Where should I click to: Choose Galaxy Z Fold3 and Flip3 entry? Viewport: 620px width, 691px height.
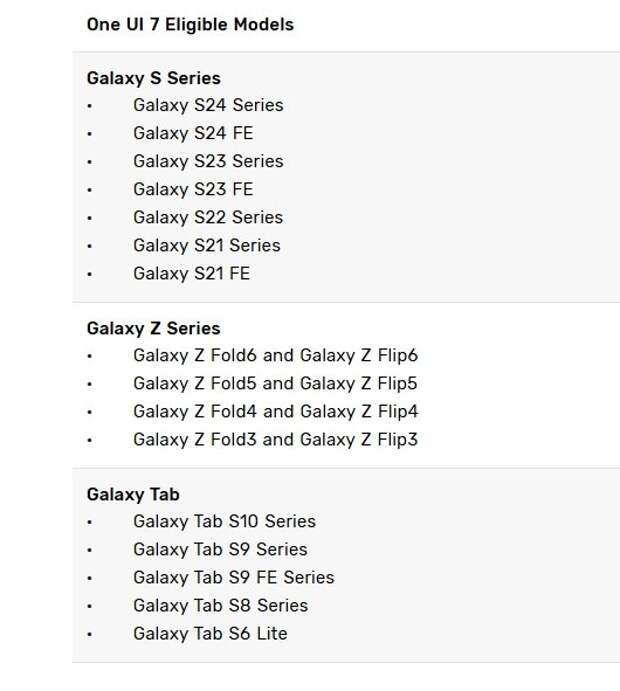276,440
